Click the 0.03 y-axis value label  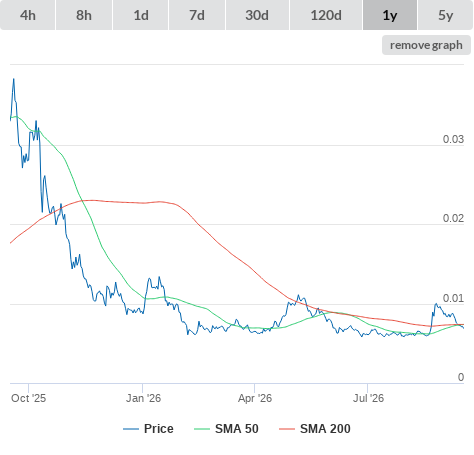click(x=453, y=139)
